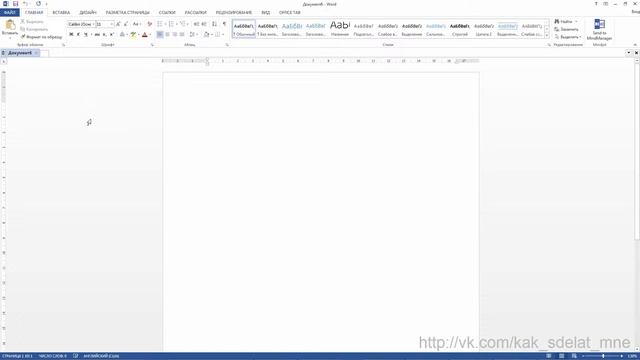Click the line spacing icon

point(192,34)
